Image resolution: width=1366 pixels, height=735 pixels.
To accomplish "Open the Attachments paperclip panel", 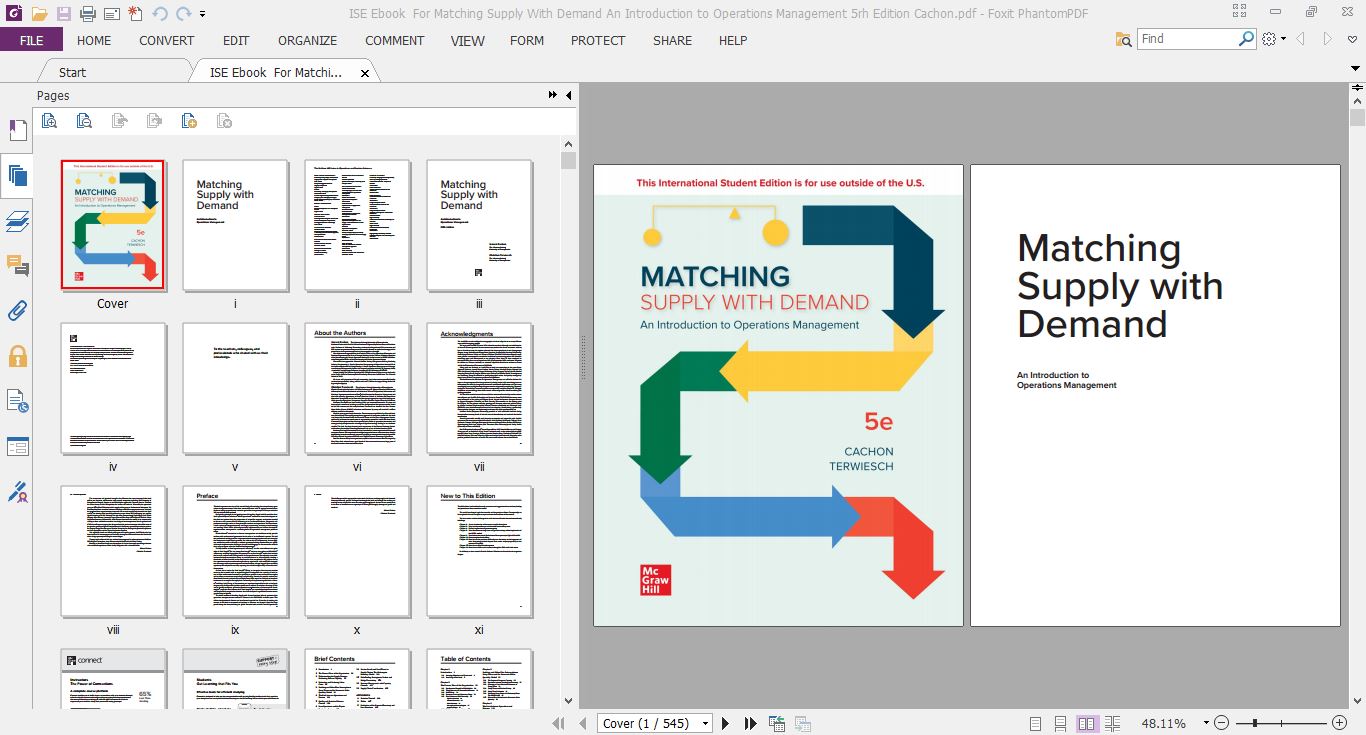I will click(17, 310).
